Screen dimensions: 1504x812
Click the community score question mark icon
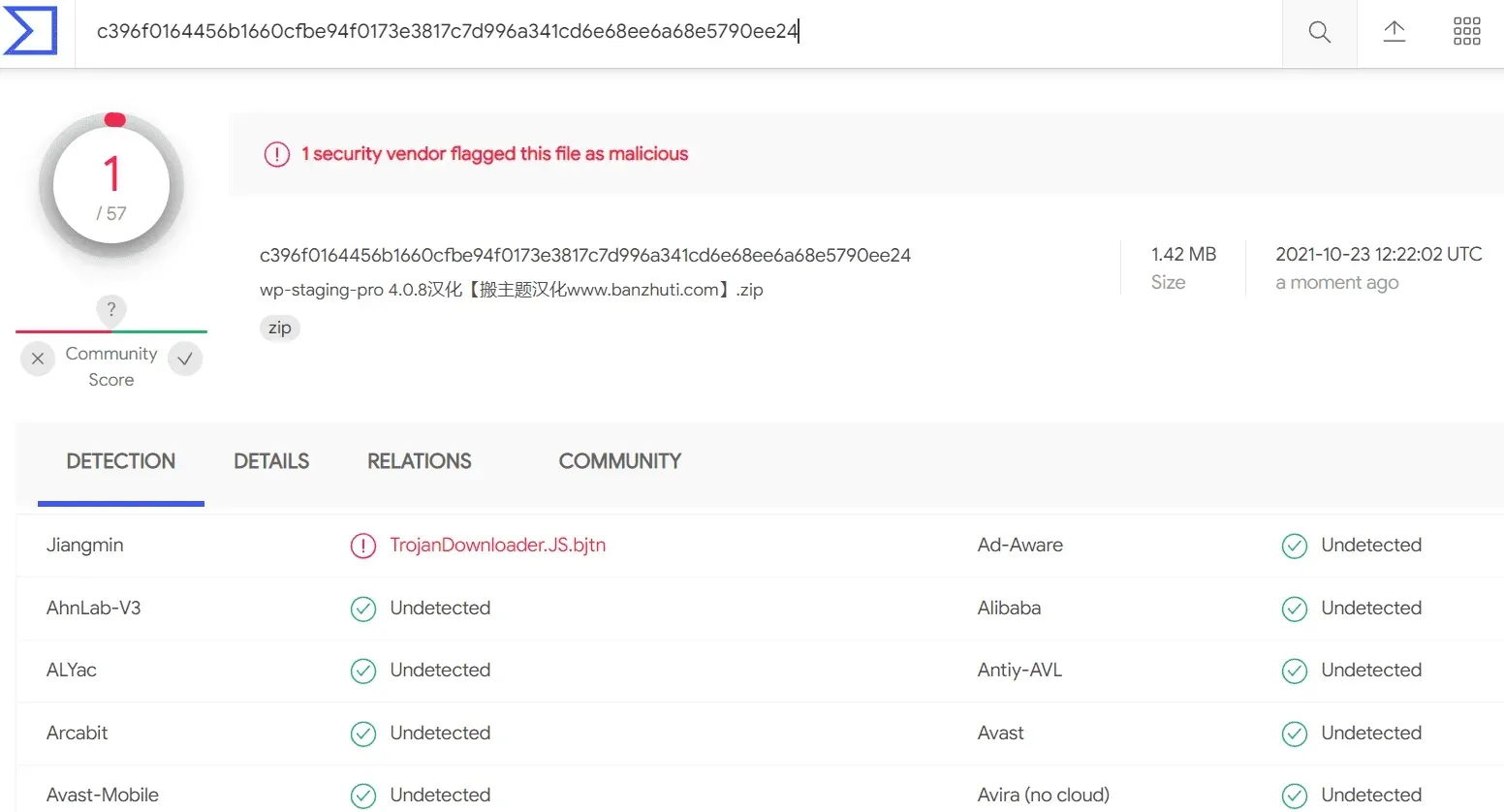pyautogui.click(x=111, y=309)
